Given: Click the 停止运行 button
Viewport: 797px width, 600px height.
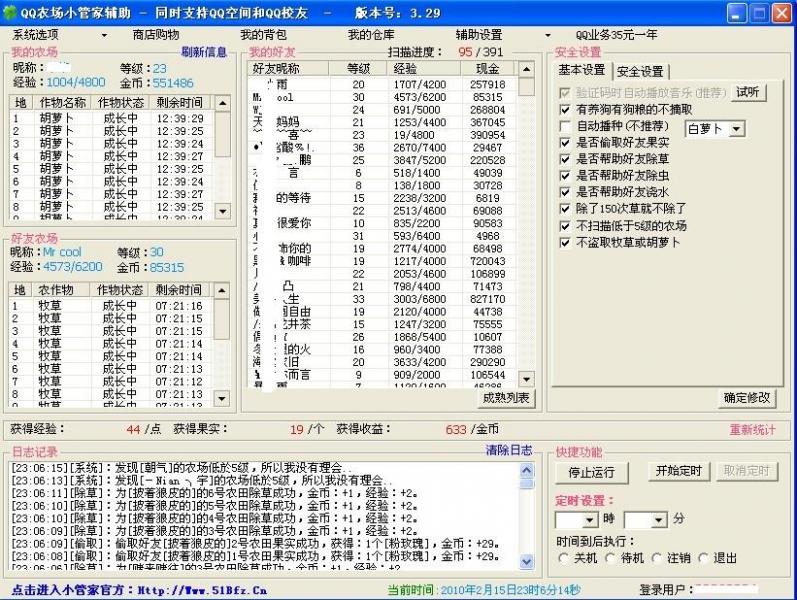Looking at the screenshot, I should (x=592, y=472).
